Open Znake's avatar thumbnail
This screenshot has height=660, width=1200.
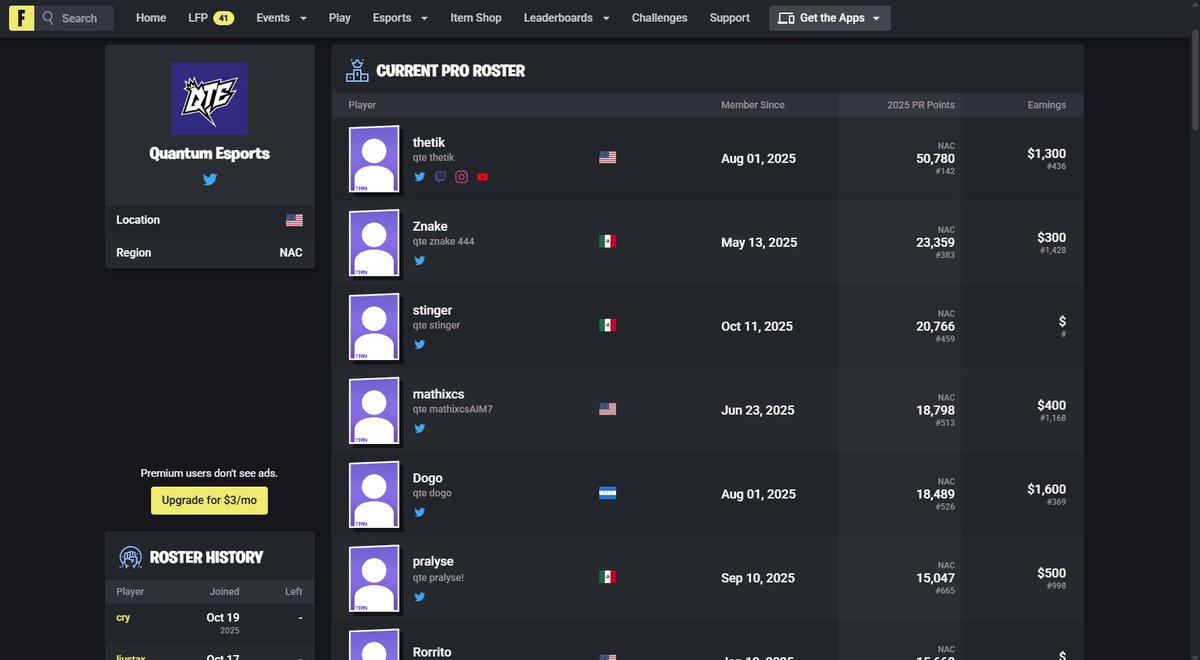point(374,243)
